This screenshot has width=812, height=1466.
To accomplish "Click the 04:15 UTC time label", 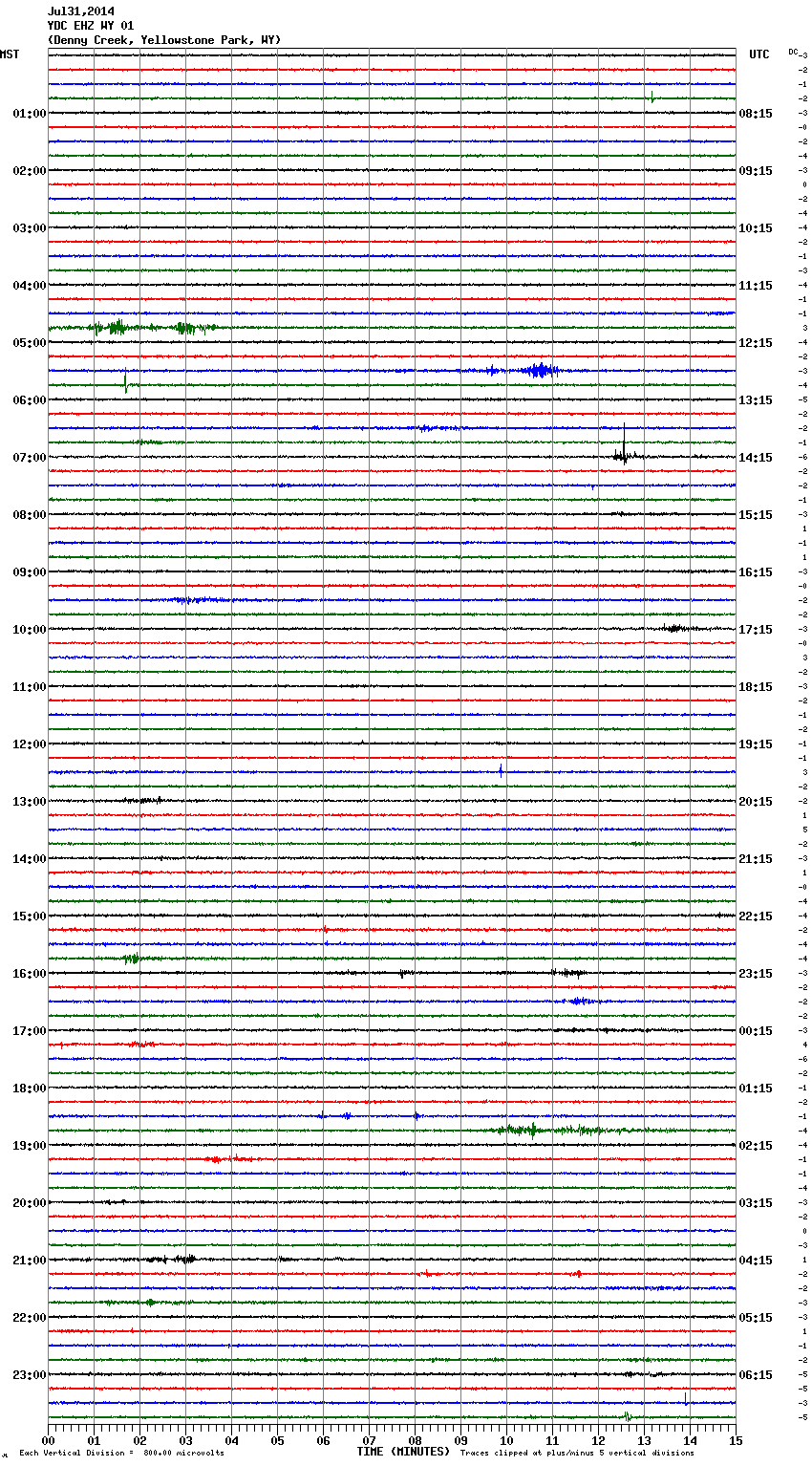I will [x=756, y=1261].
